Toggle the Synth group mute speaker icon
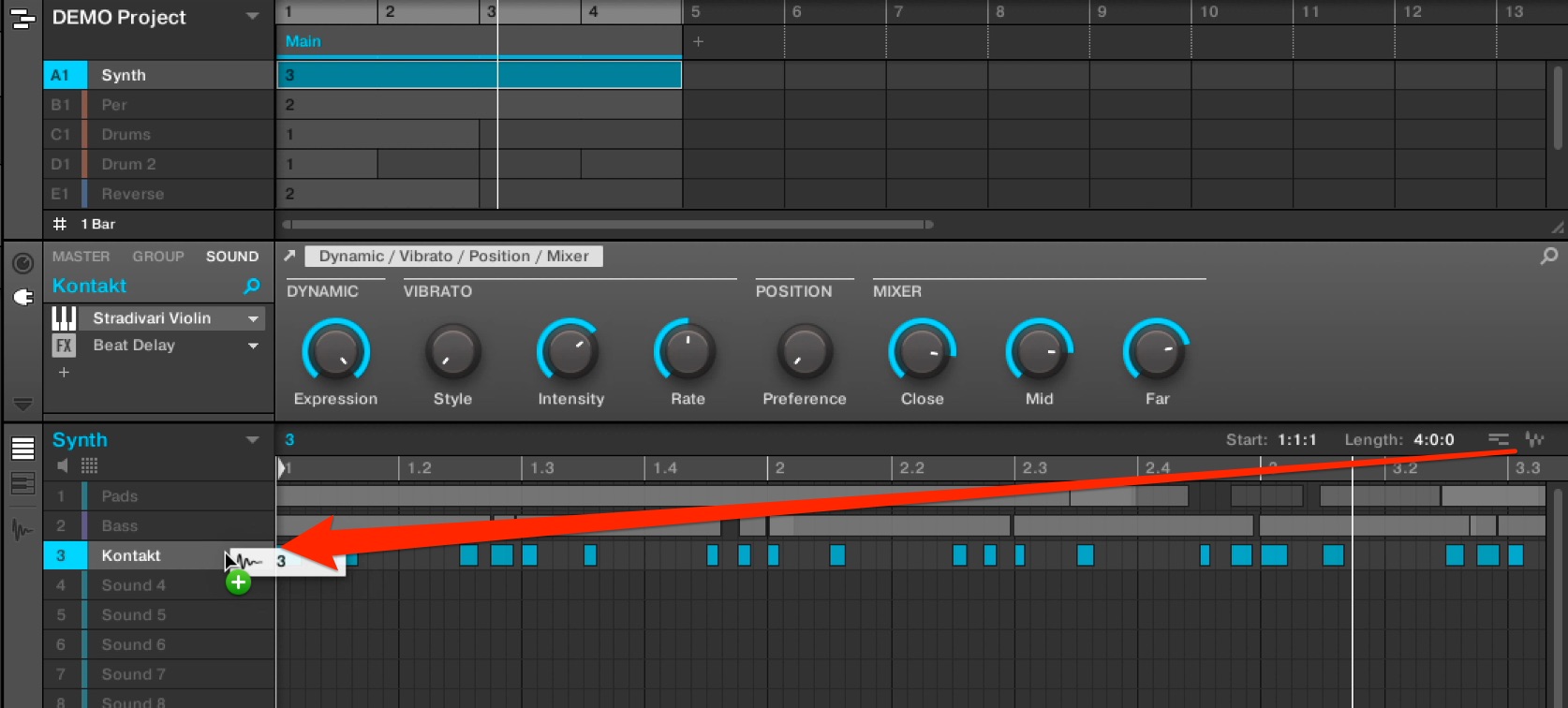This screenshot has width=1568, height=708. click(x=63, y=465)
